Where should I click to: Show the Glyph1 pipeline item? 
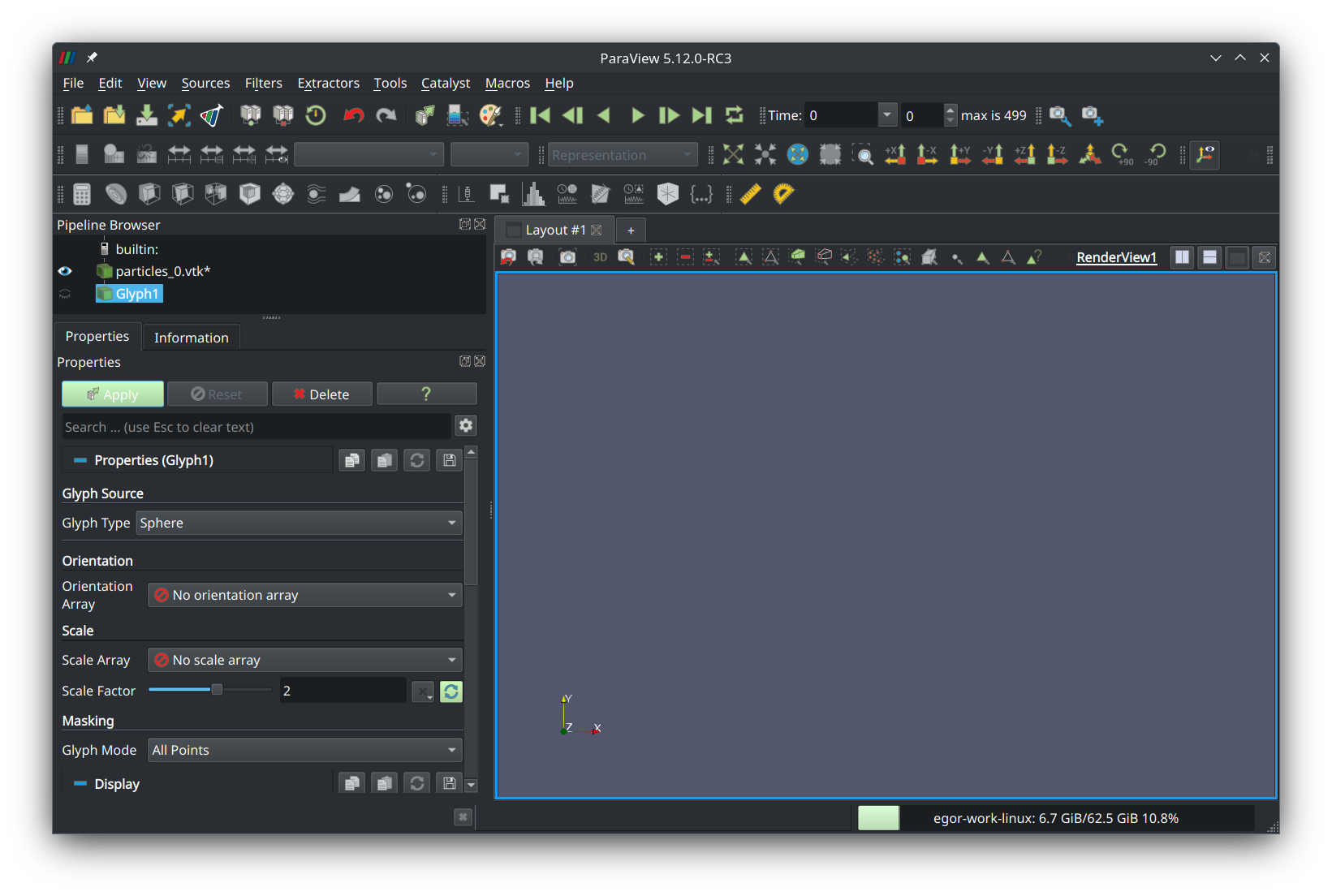click(x=65, y=294)
